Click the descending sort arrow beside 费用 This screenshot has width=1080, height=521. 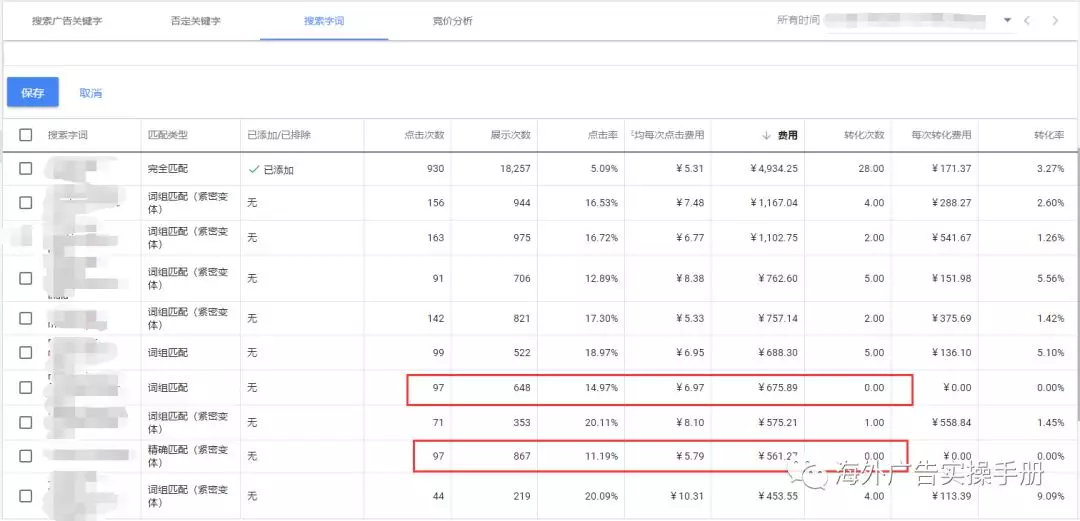[x=766, y=135]
